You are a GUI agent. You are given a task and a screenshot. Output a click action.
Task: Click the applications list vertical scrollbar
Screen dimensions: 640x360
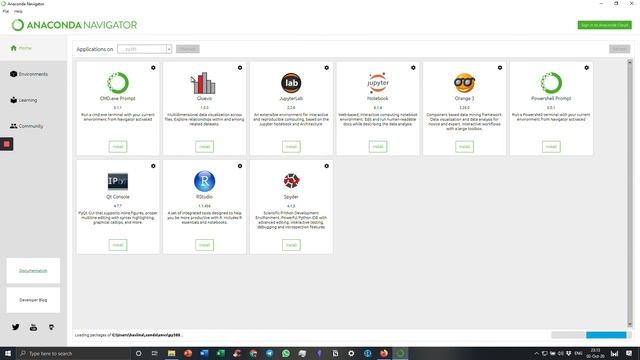click(x=630, y=193)
